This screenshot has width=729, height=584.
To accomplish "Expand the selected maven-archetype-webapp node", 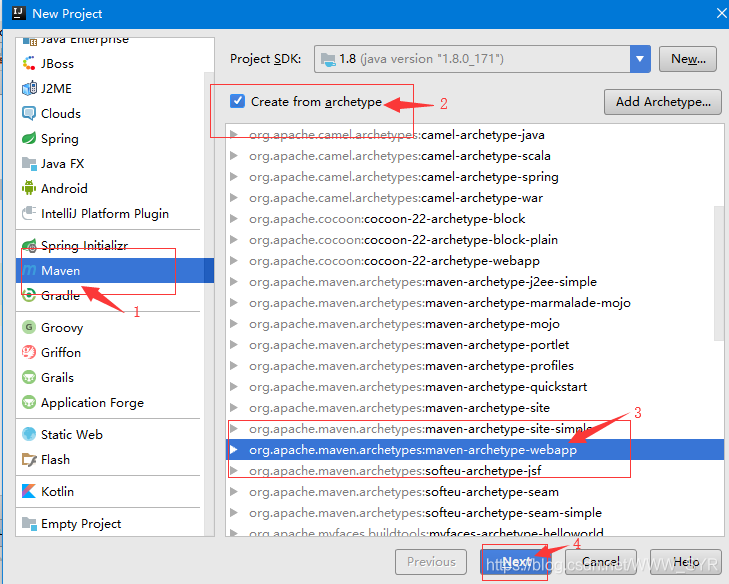I will (x=234, y=450).
